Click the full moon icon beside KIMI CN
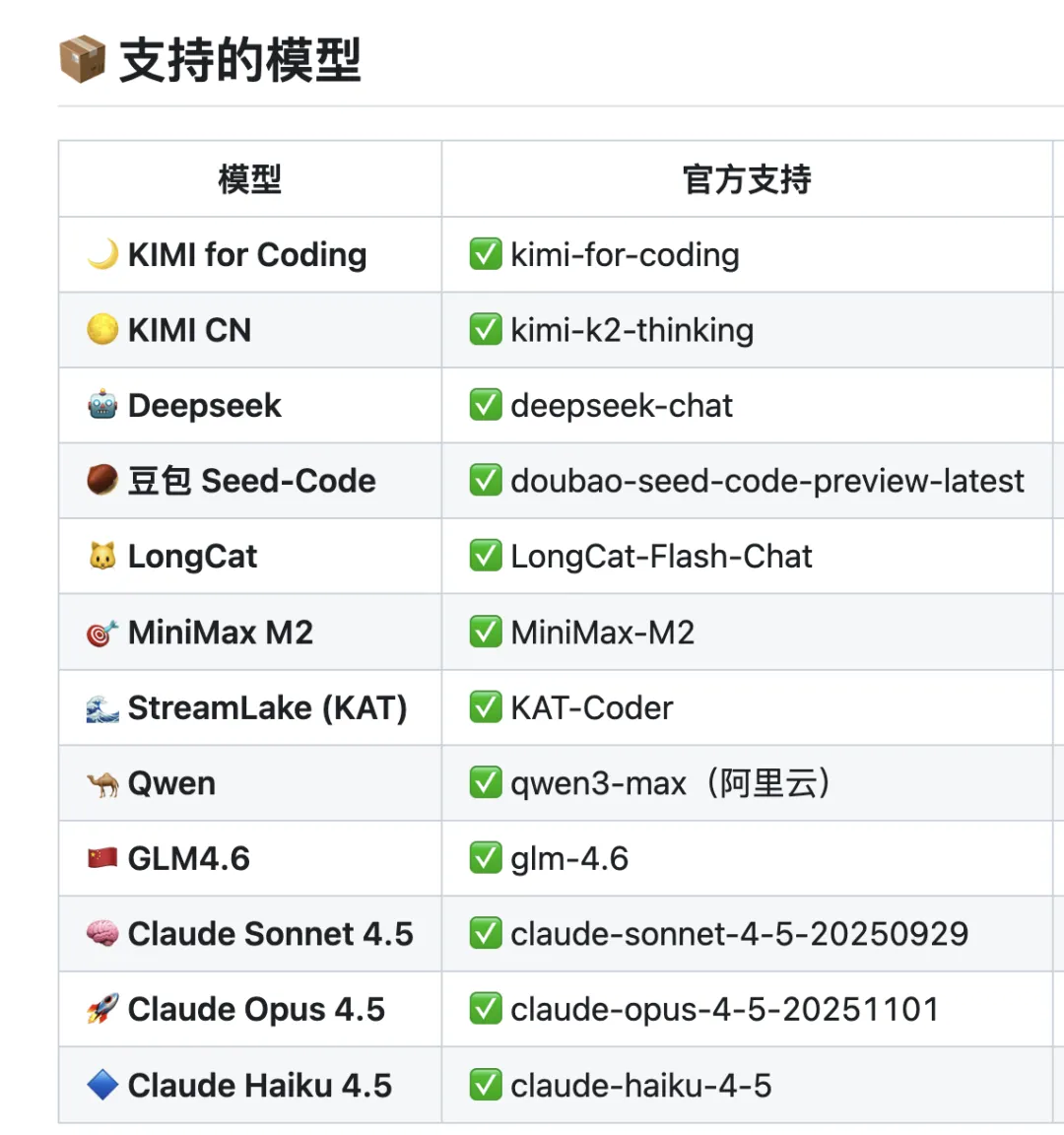1064x1135 pixels. coord(102,330)
